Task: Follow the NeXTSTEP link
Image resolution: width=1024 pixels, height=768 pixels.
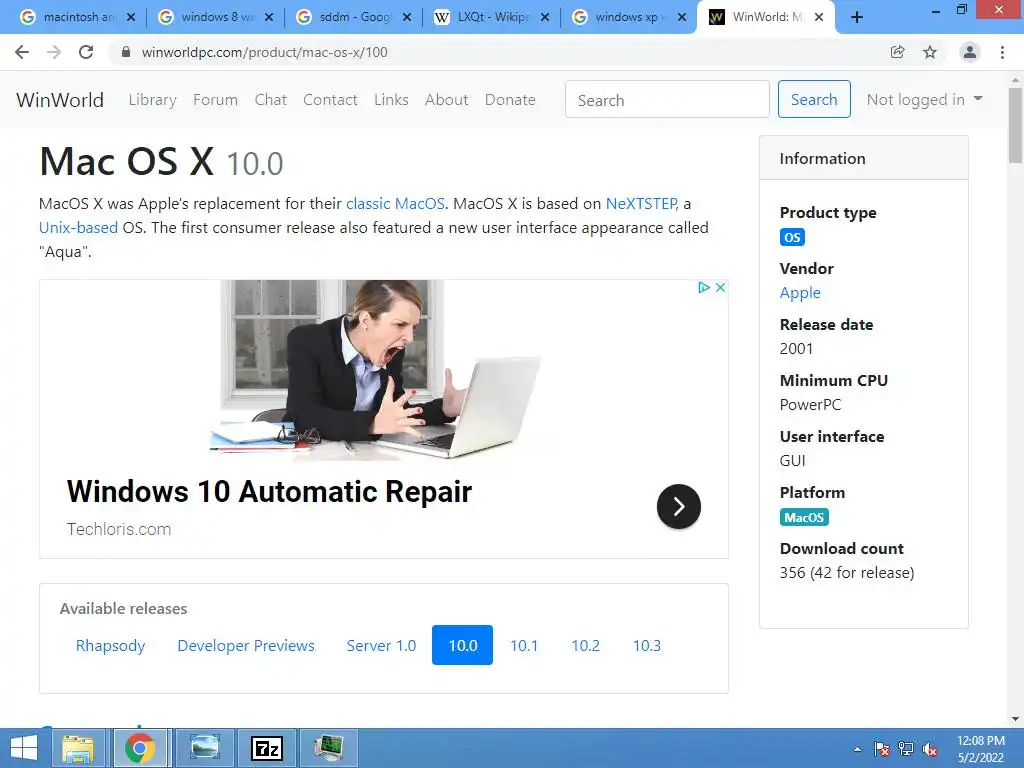Action: coord(642,204)
